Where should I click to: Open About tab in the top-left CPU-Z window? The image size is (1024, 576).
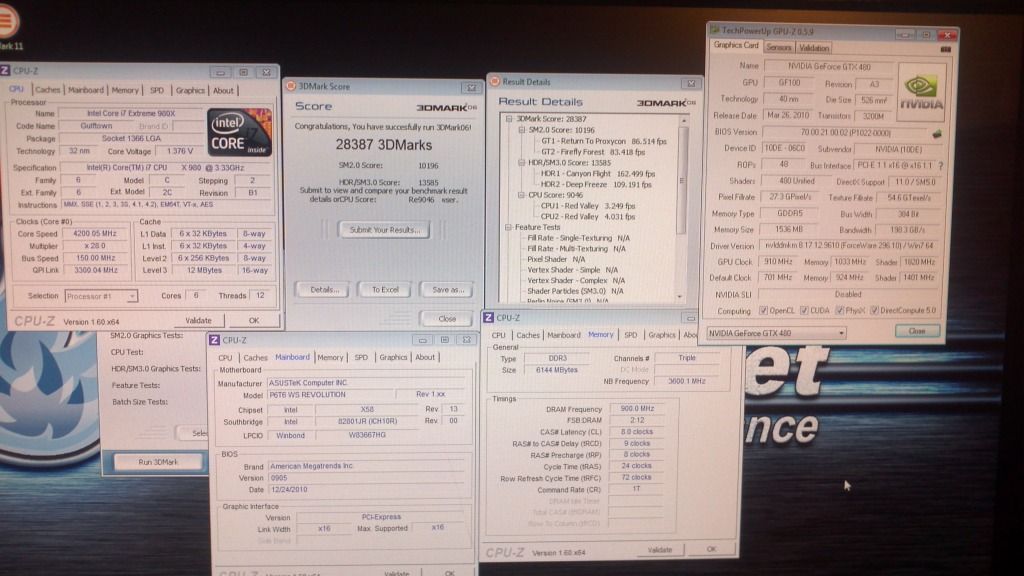pyautogui.click(x=223, y=91)
